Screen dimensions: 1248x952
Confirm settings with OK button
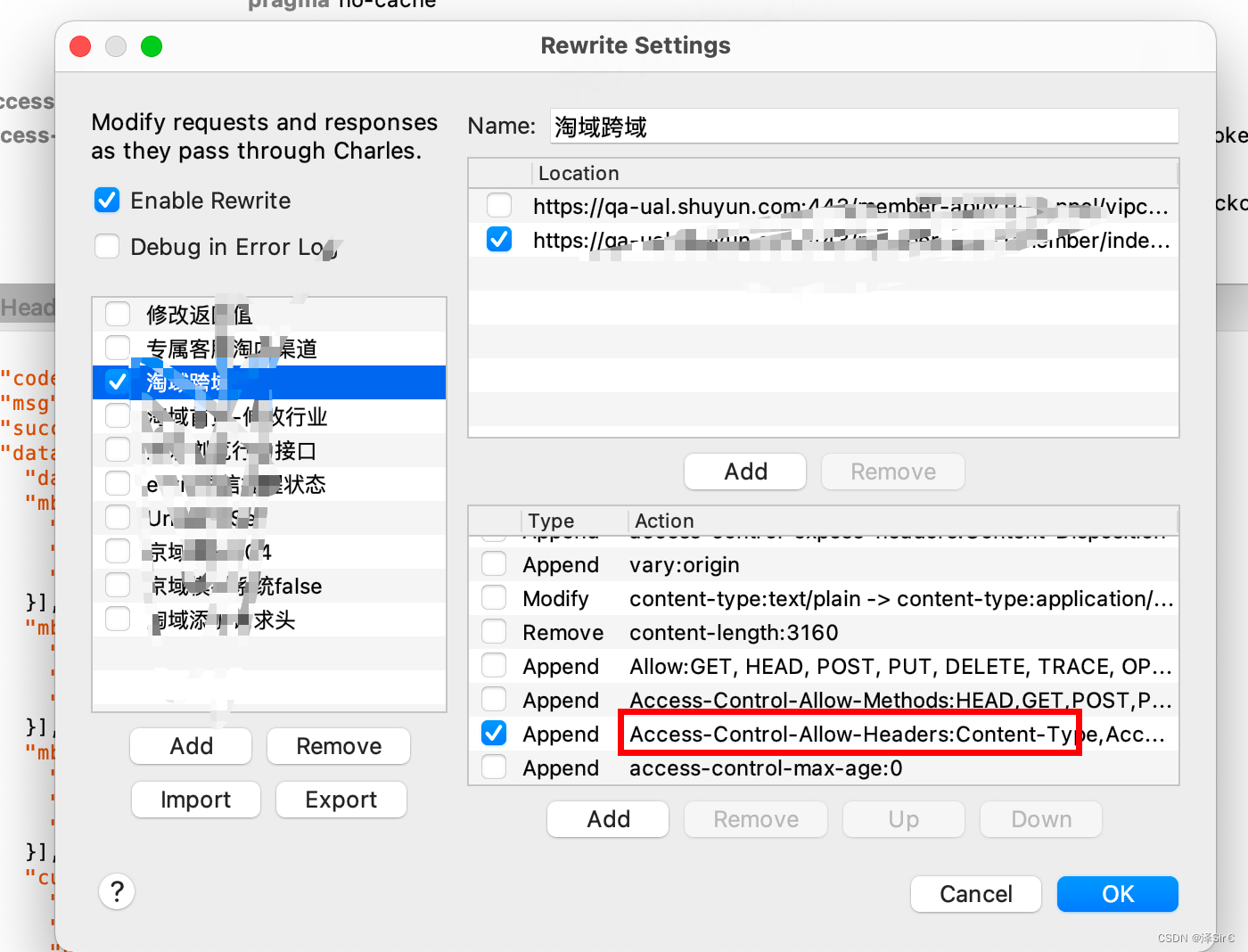coord(1117,894)
